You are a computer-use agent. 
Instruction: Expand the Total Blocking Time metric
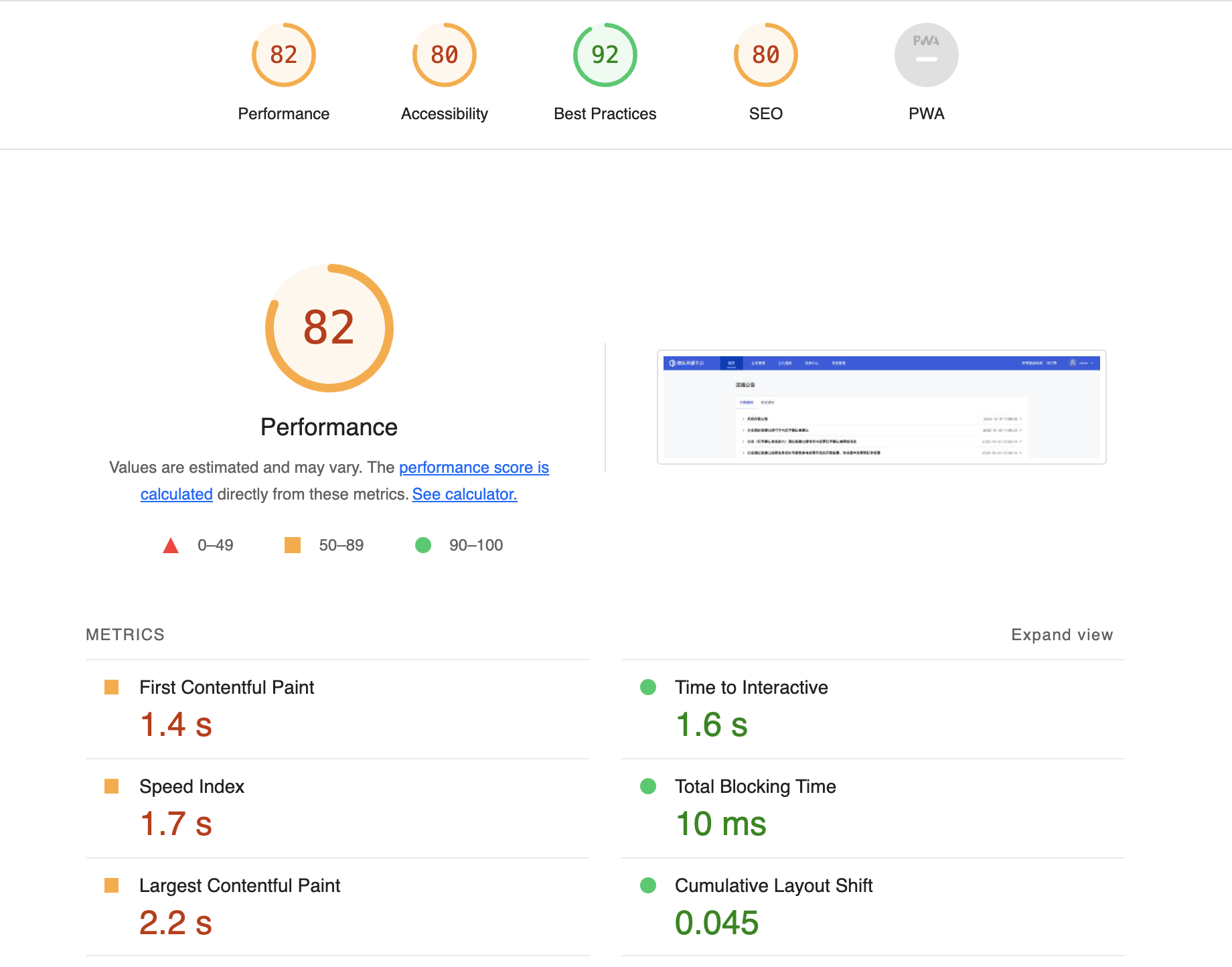755,787
